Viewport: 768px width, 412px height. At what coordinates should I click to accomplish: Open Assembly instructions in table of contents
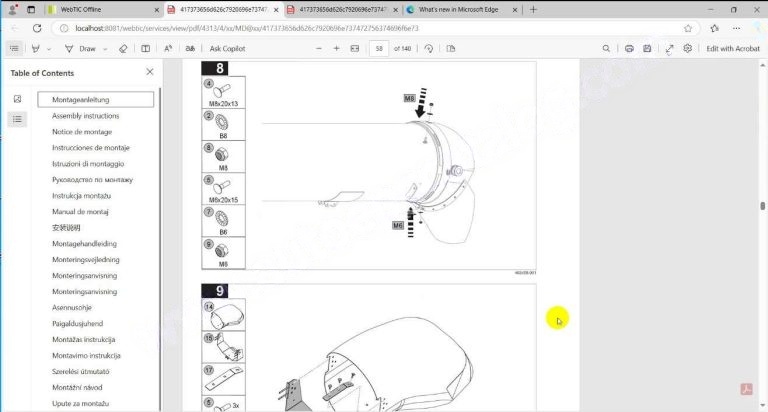[85, 116]
